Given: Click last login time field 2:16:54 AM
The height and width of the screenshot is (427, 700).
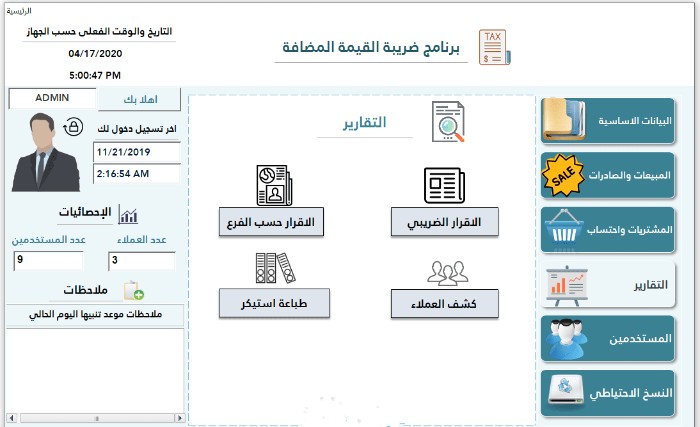Looking at the screenshot, I should [137, 173].
